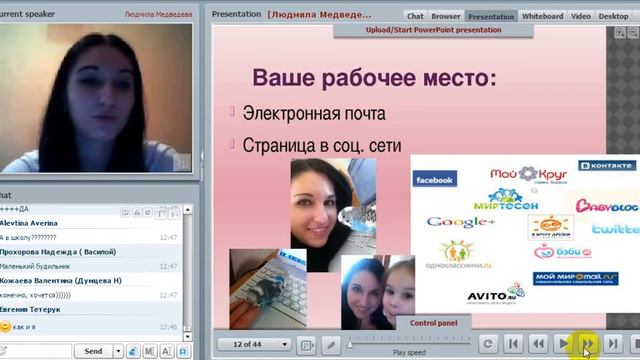Click the Google+ logo on slide
The height and width of the screenshot is (360, 640).
pos(461,222)
